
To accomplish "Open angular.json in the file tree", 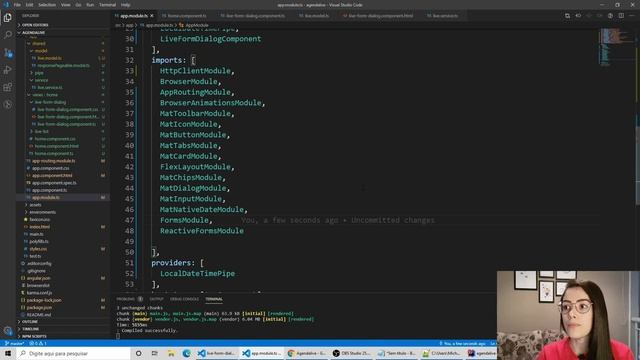I will pyautogui.click(x=38, y=278).
